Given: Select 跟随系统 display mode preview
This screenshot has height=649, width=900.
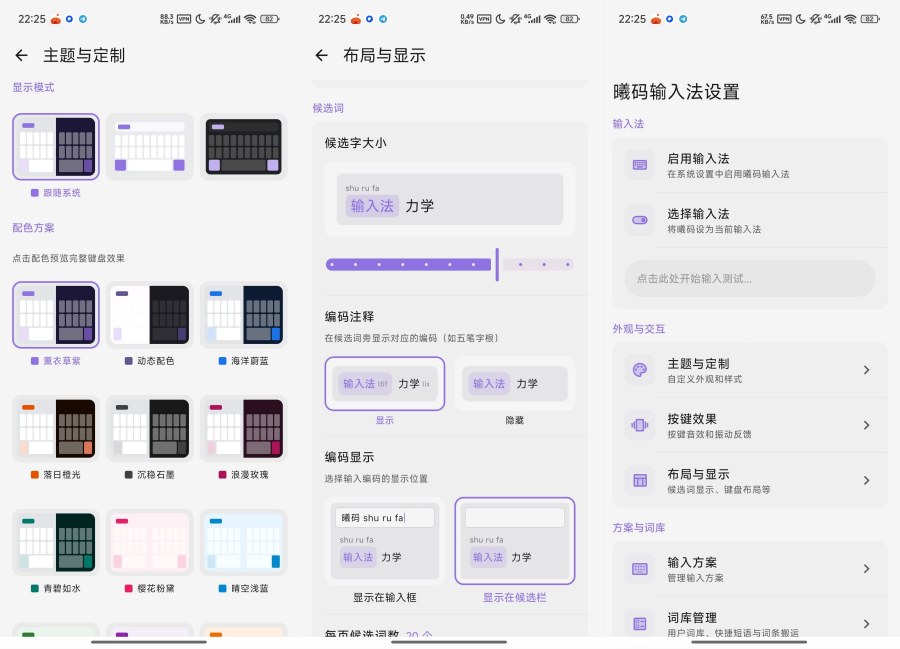Looking at the screenshot, I should pyautogui.click(x=56, y=147).
